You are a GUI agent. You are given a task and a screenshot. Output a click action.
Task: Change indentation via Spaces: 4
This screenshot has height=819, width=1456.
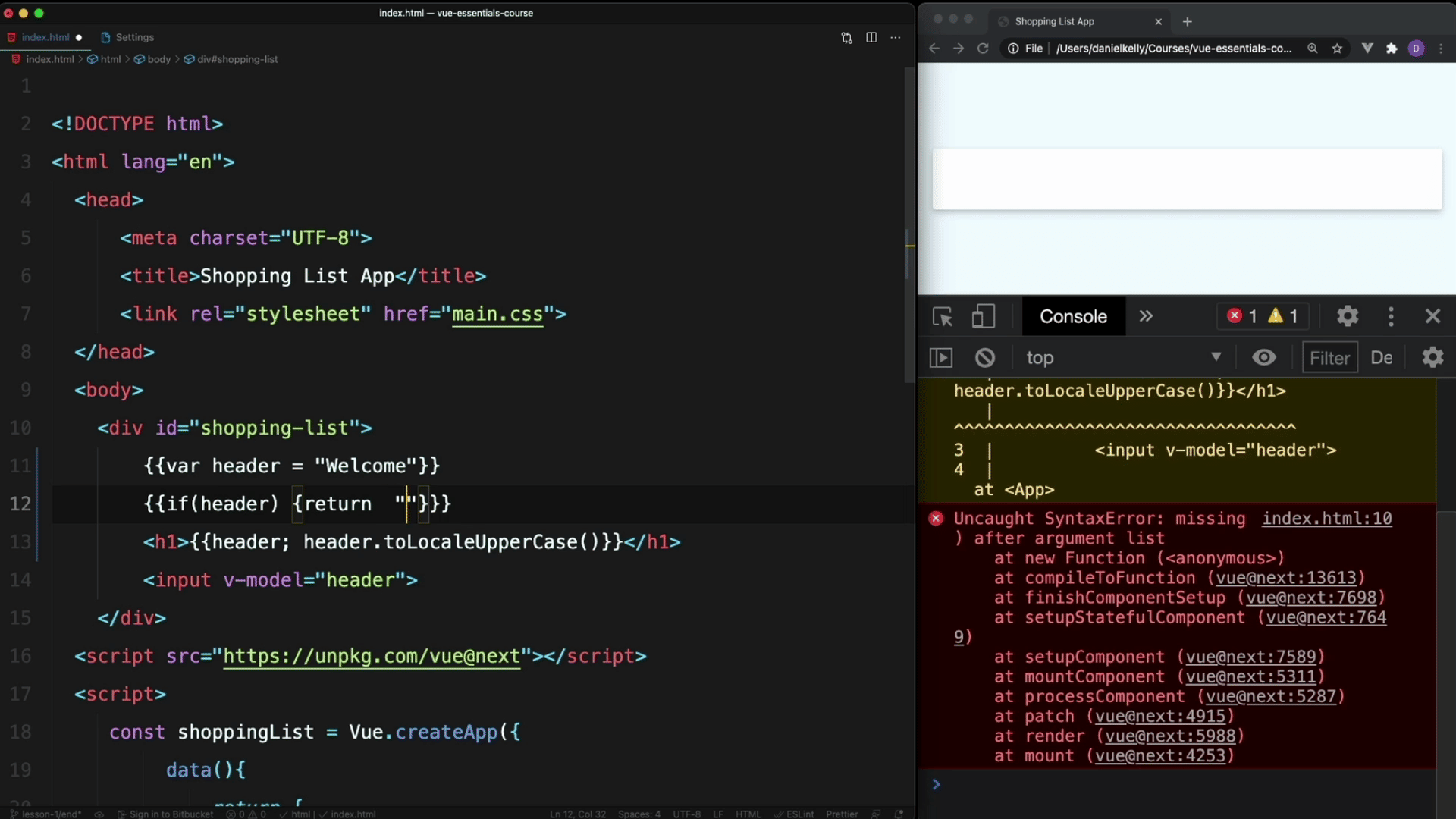[639, 814]
